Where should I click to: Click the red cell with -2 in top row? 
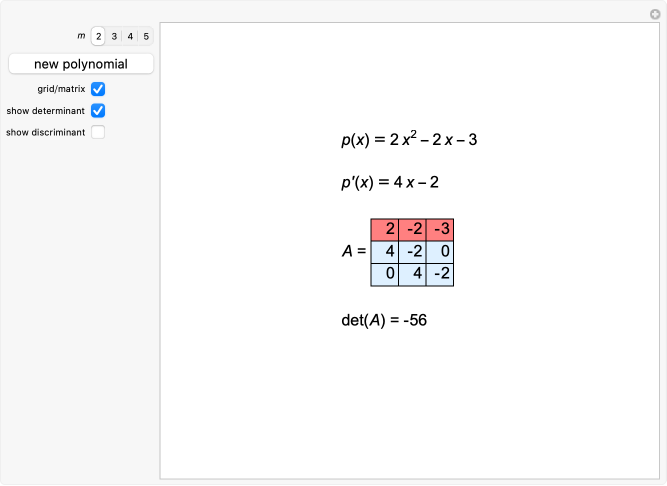tap(412, 229)
